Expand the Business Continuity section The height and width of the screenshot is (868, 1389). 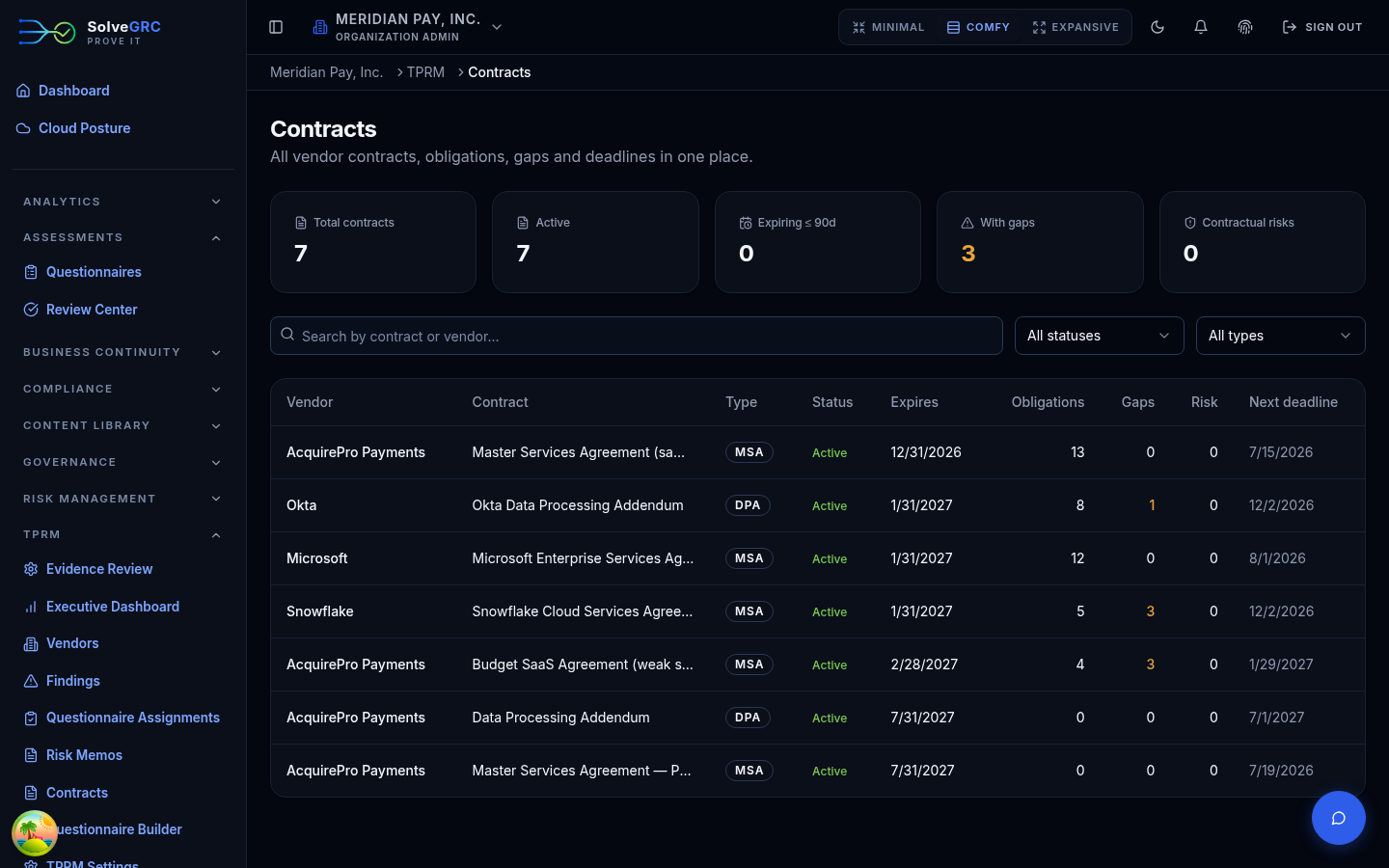pos(123,352)
